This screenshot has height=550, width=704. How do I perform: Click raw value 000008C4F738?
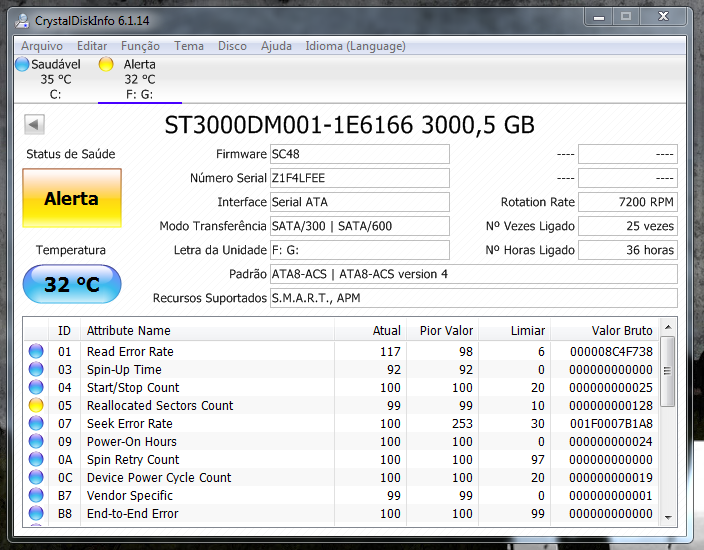(x=611, y=352)
